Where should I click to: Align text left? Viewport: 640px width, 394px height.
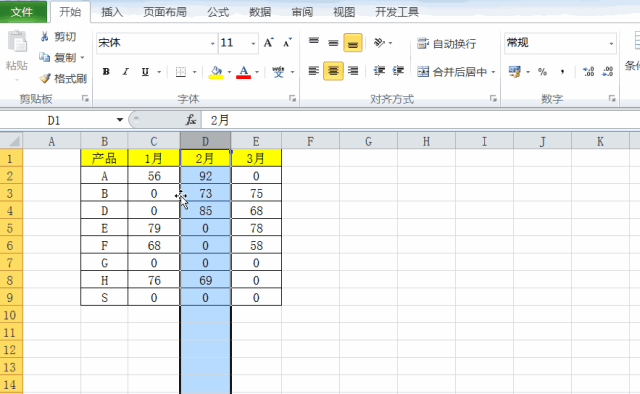pyautogui.click(x=313, y=71)
